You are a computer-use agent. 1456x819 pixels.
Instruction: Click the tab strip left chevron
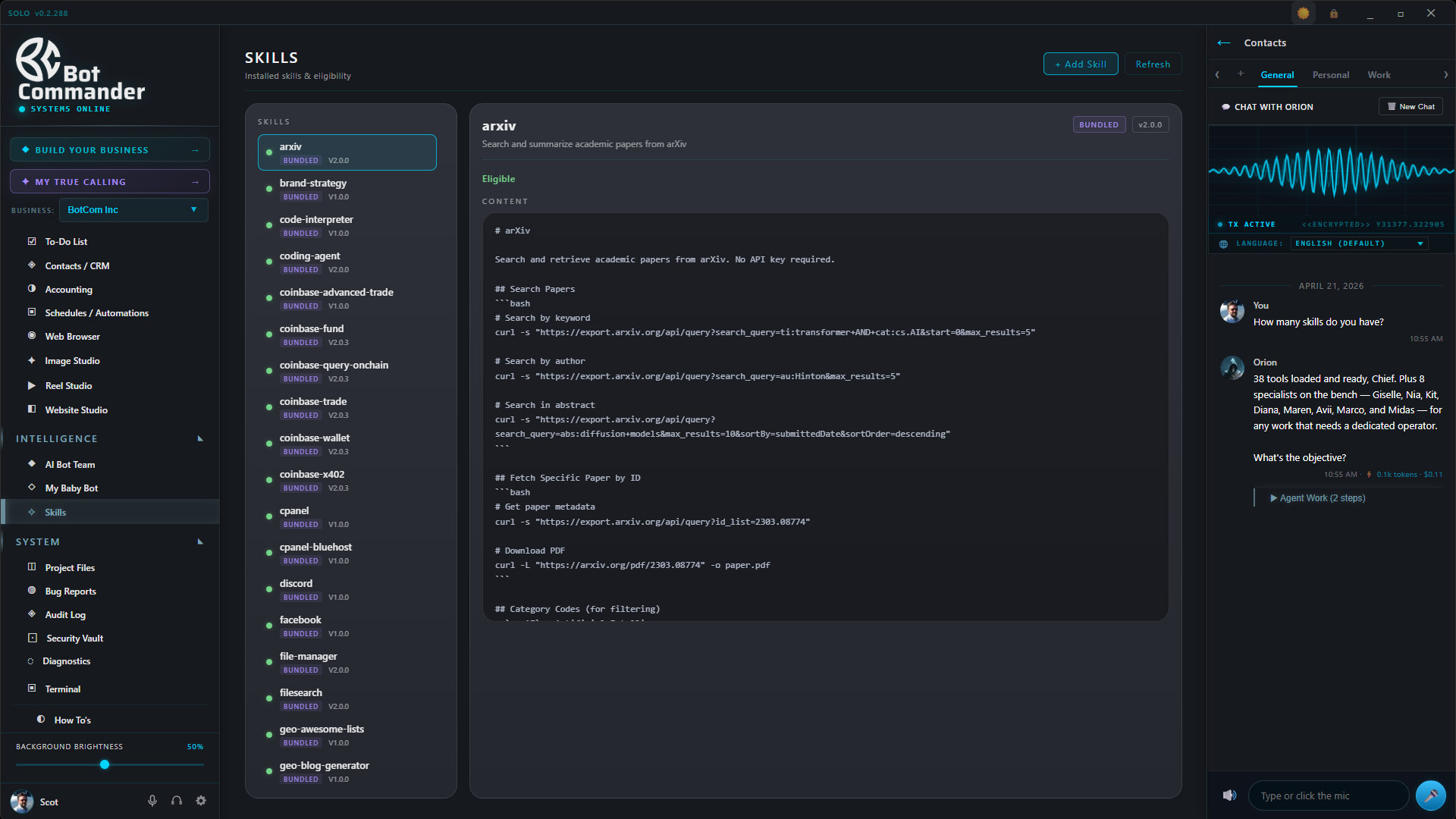(1218, 75)
